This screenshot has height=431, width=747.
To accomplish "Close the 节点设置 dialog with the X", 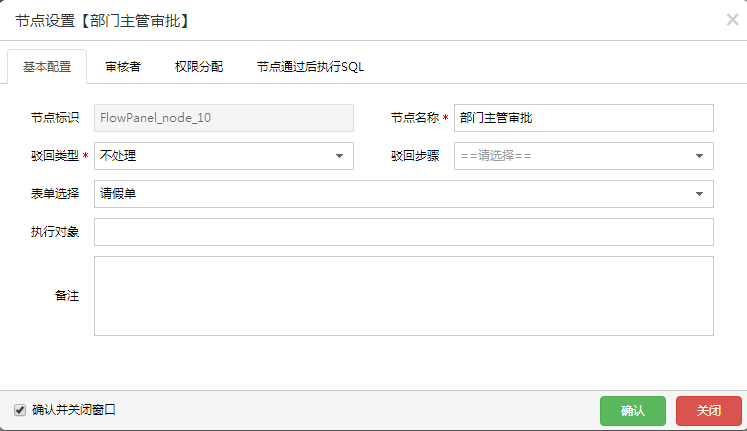I will pos(732,20).
